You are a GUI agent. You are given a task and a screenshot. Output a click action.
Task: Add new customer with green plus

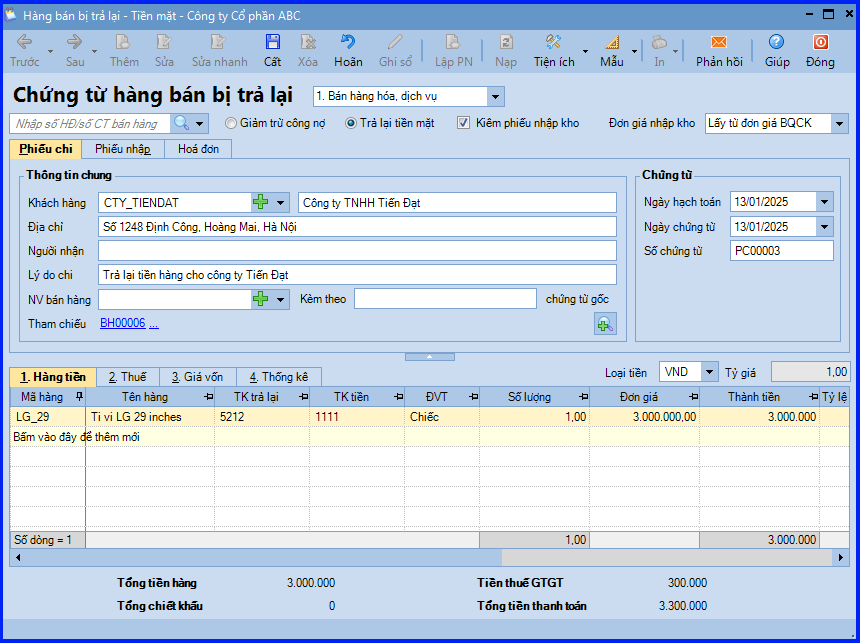[261, 202]
